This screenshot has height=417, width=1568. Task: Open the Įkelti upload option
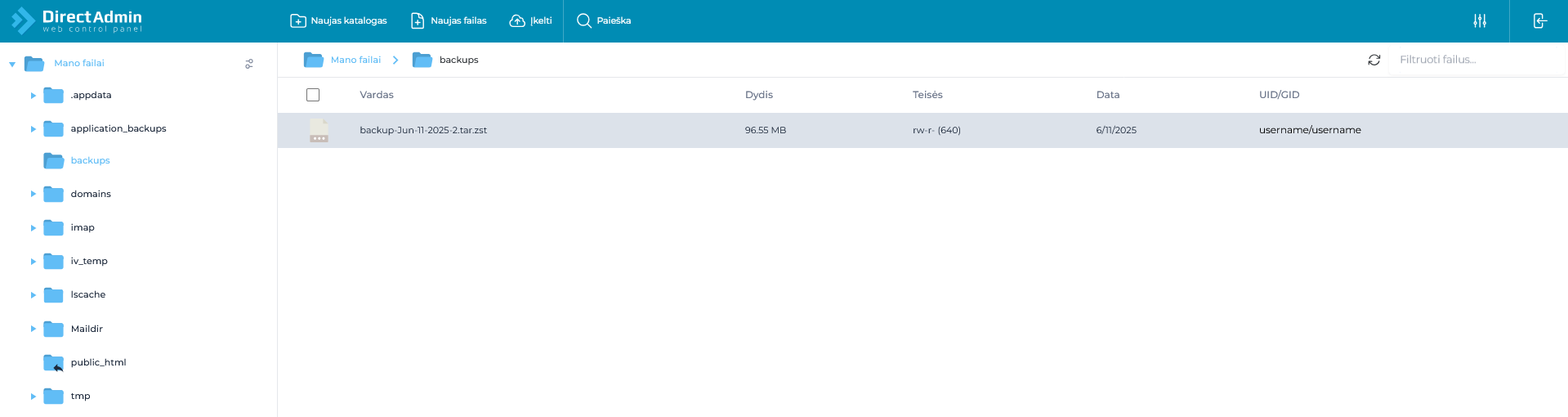(530, 20)
